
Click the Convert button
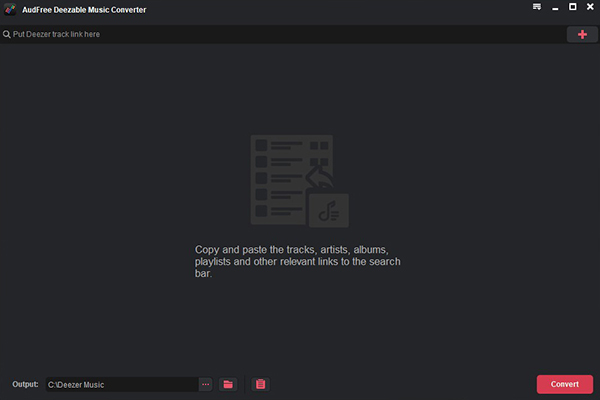[x=565, y=384]
